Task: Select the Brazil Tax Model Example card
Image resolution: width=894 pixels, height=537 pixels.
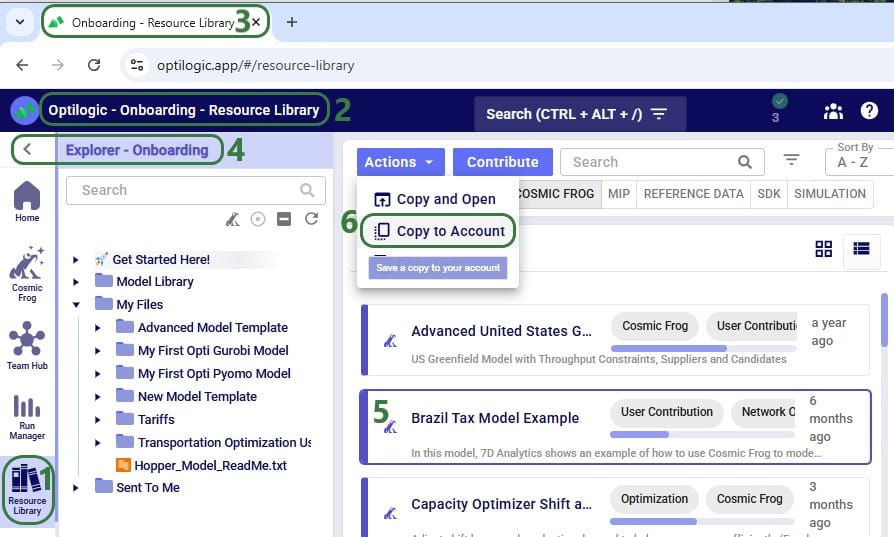Action: click(x=616, y=427)
